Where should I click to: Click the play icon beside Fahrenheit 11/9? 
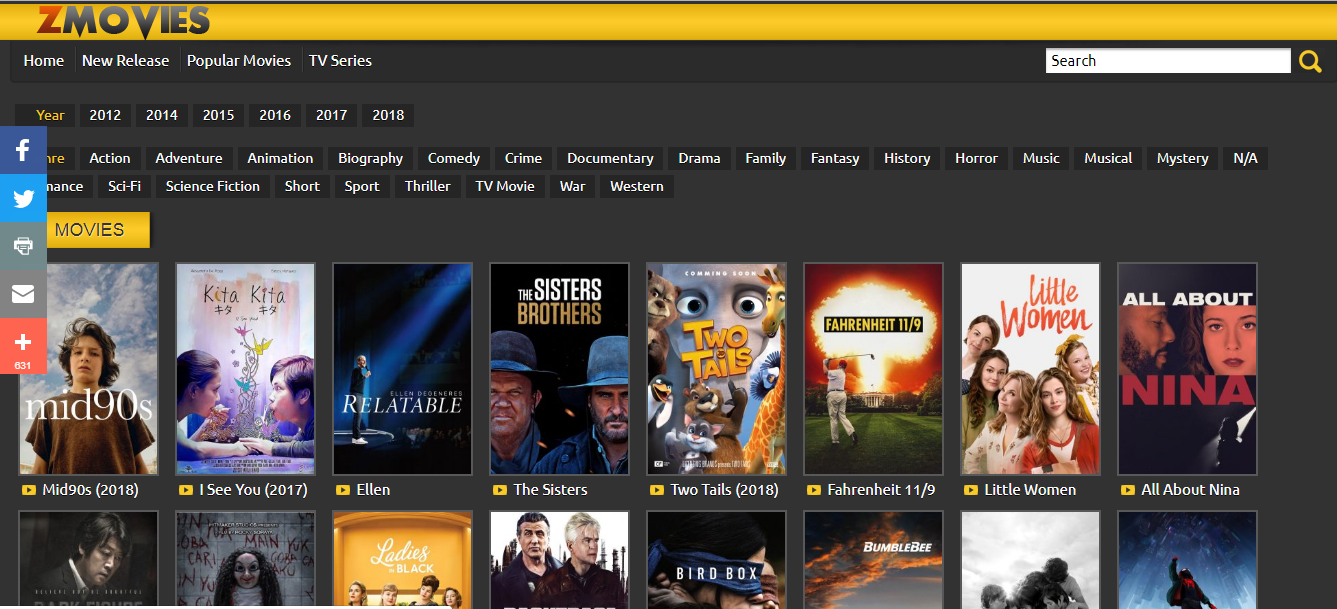click(x=814, y=490)
